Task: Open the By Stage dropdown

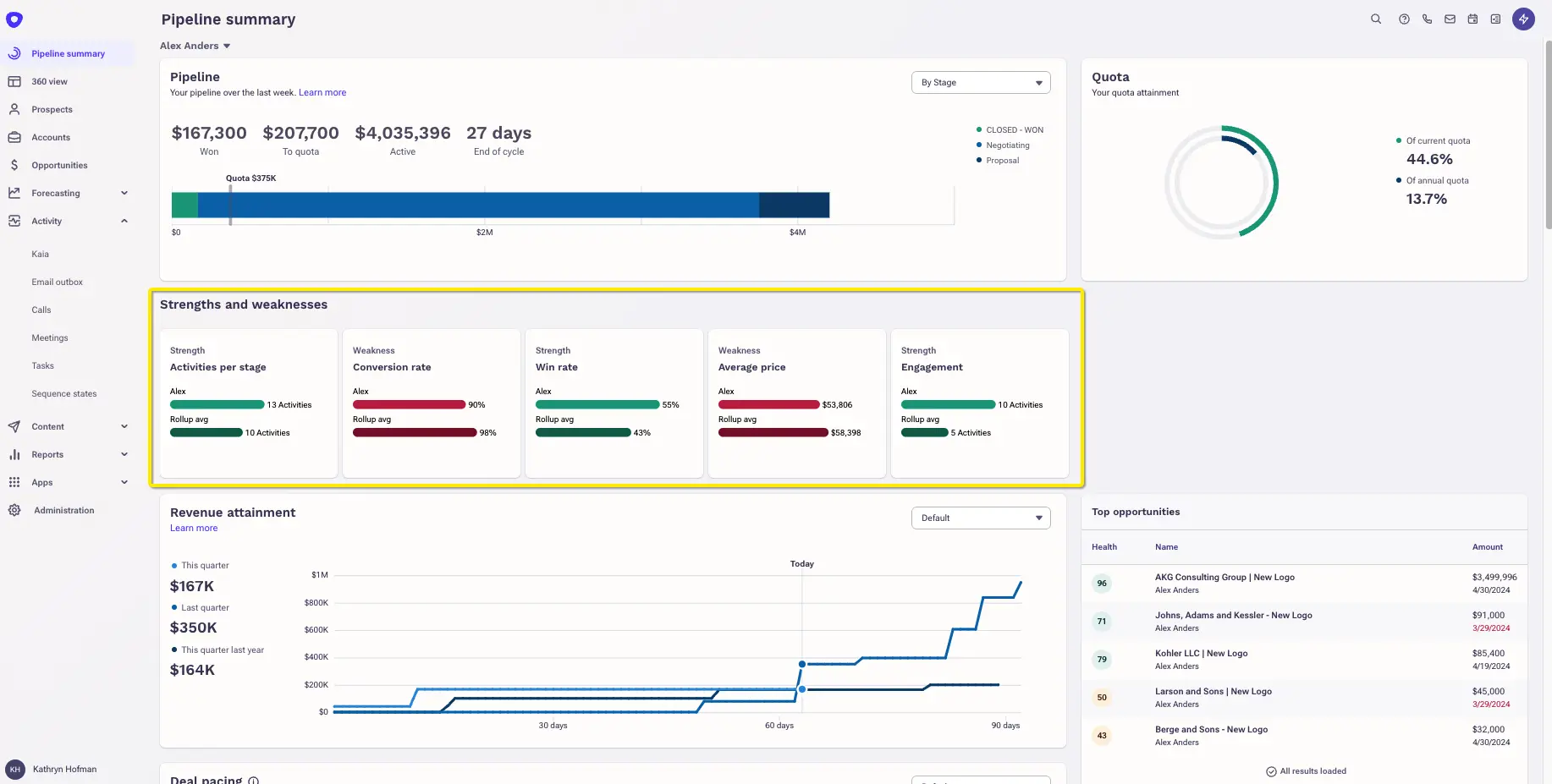Action: click(980, 82)
